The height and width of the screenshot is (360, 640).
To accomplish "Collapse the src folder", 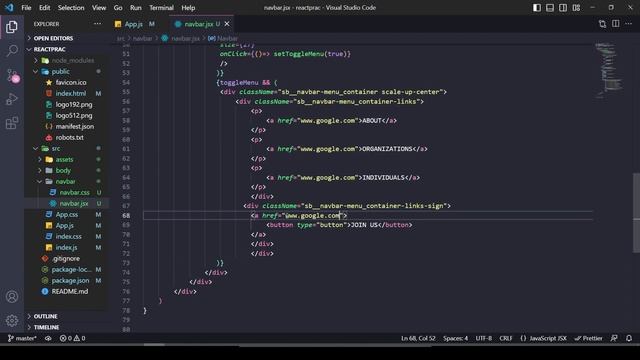I will 56,149.
